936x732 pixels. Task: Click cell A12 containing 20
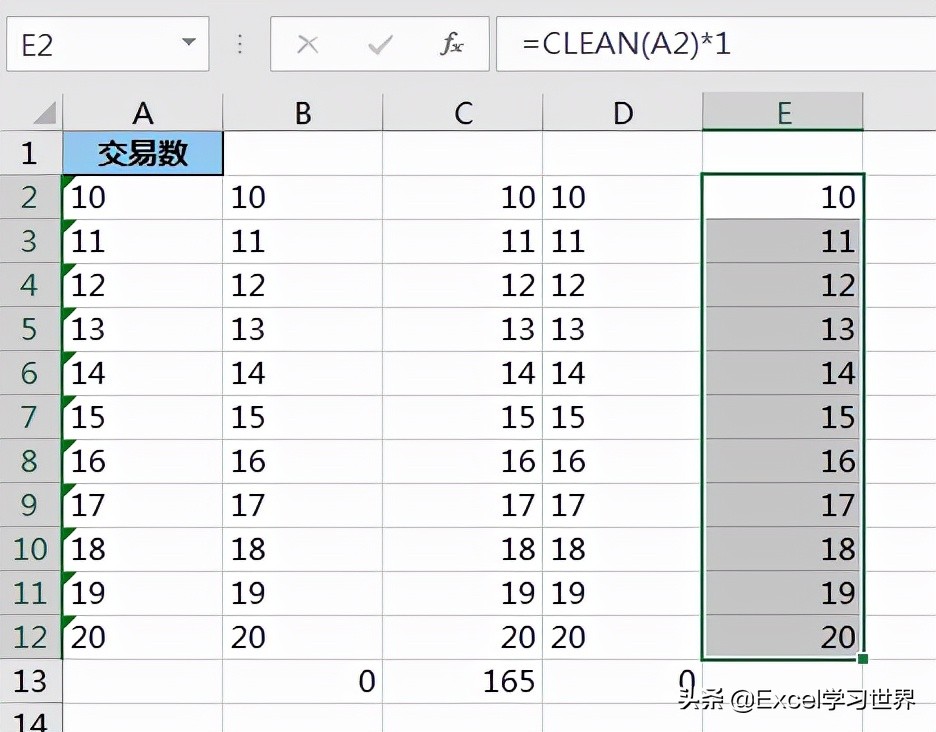[x=143, y=637]
